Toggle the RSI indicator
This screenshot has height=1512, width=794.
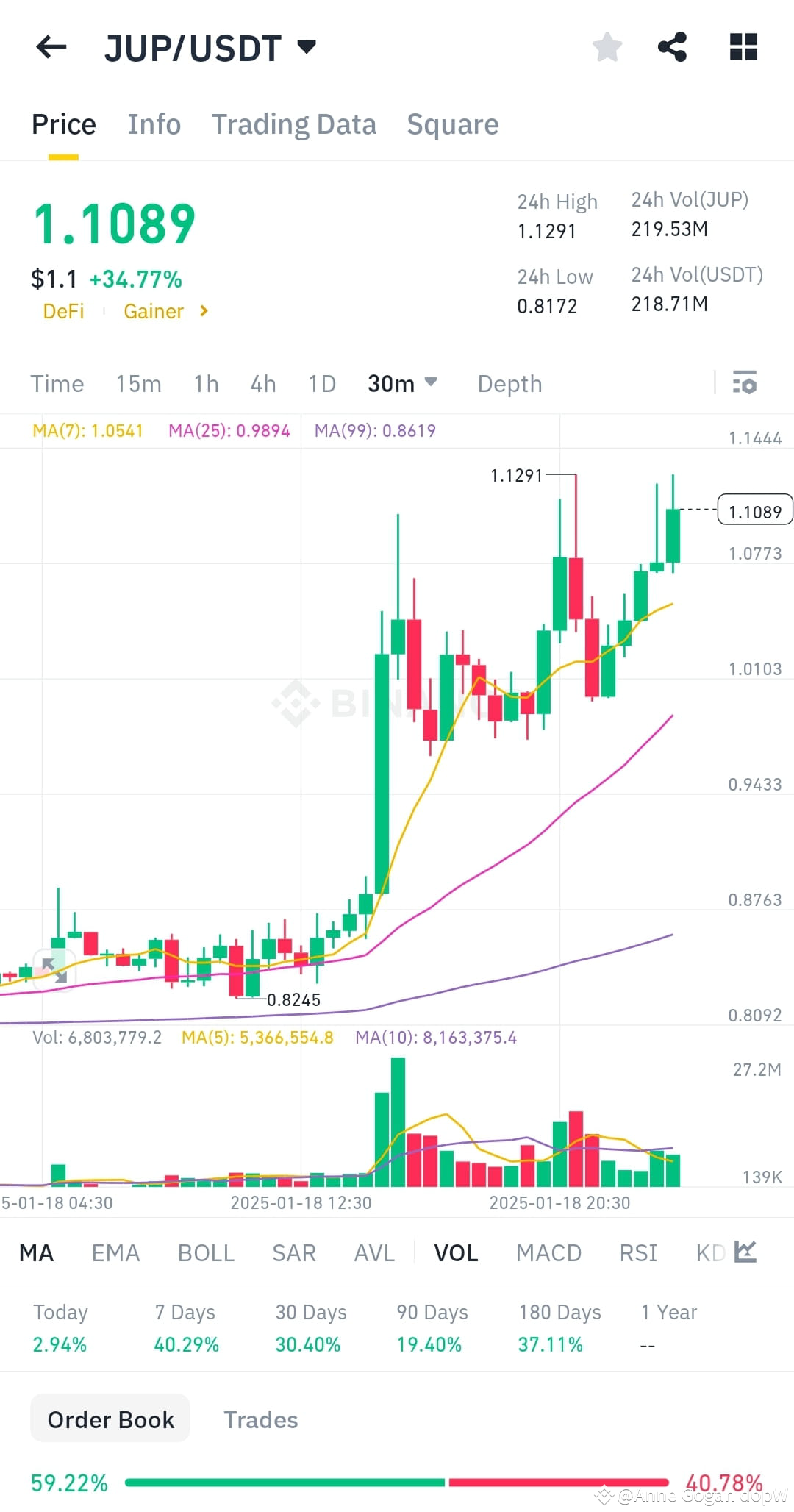(638, 1252)
